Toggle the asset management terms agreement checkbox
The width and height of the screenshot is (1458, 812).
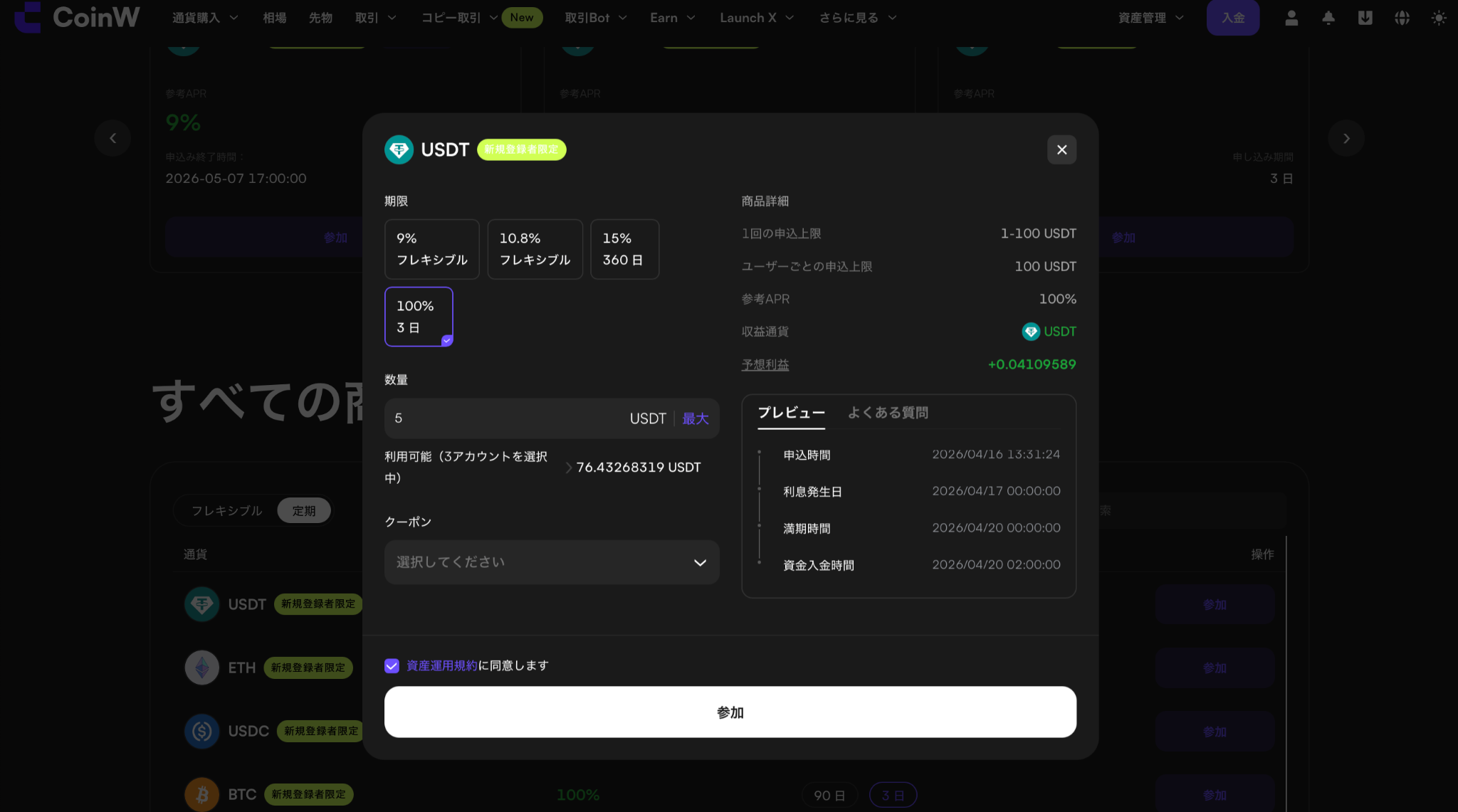click(x=392, y=665)
